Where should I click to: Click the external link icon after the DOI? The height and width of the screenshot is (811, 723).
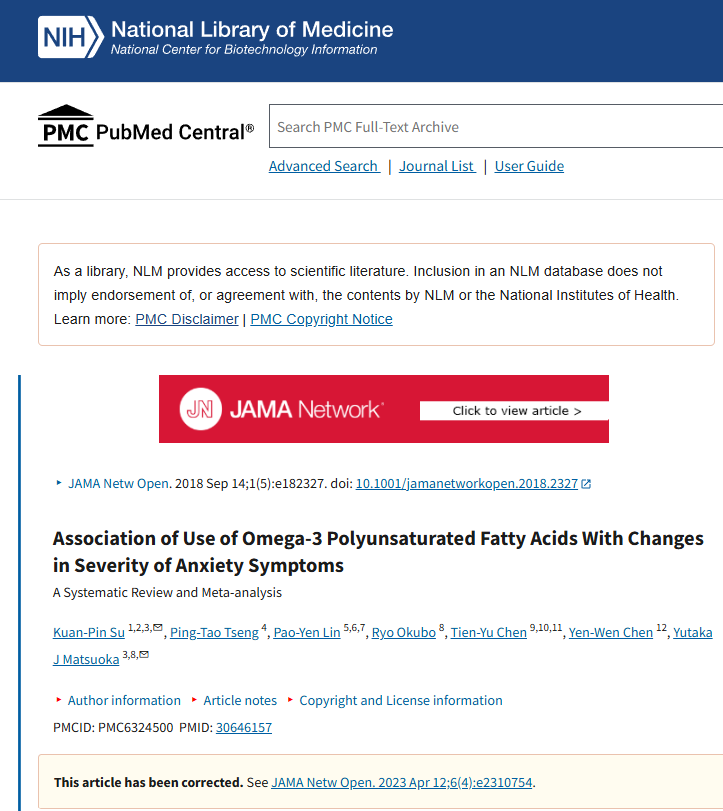(586, 484)
